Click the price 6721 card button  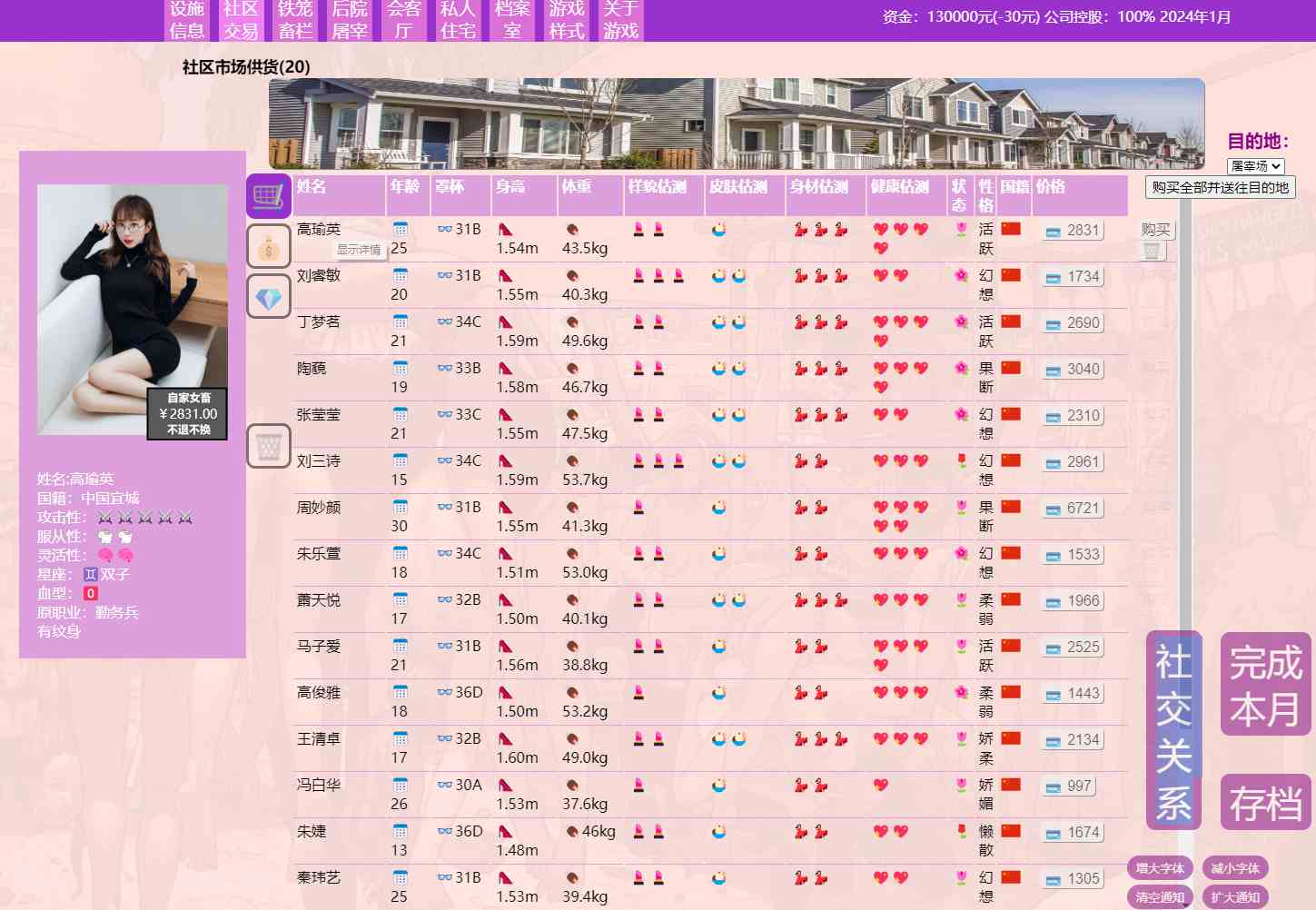coord(1073,509)
